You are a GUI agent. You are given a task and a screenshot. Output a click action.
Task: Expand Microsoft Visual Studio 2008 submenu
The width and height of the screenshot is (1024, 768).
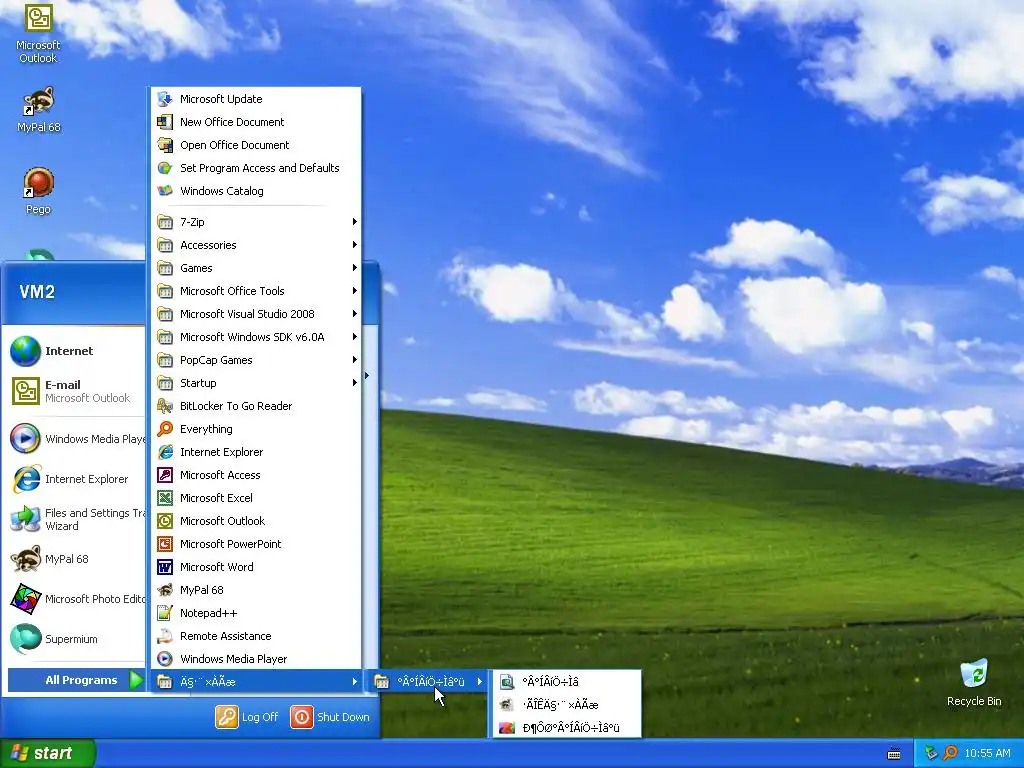(x=255, y=314)
